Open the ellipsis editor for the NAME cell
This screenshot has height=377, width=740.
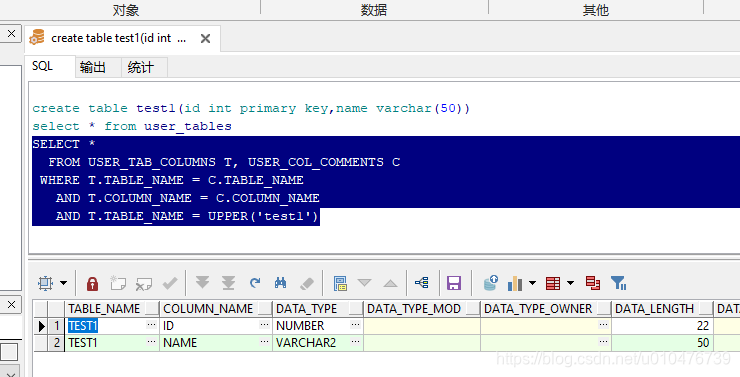pyautogui.click(x=265, y=342)
